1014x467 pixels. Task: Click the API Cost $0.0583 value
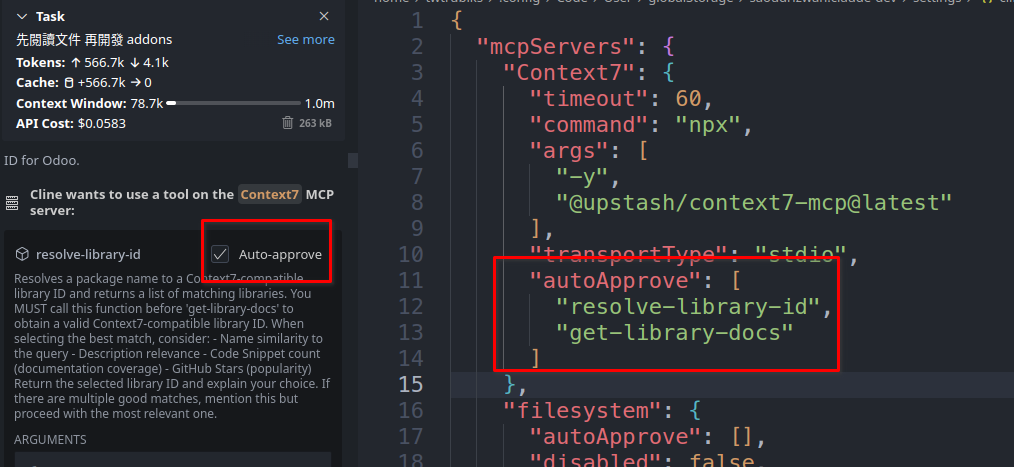102,123
